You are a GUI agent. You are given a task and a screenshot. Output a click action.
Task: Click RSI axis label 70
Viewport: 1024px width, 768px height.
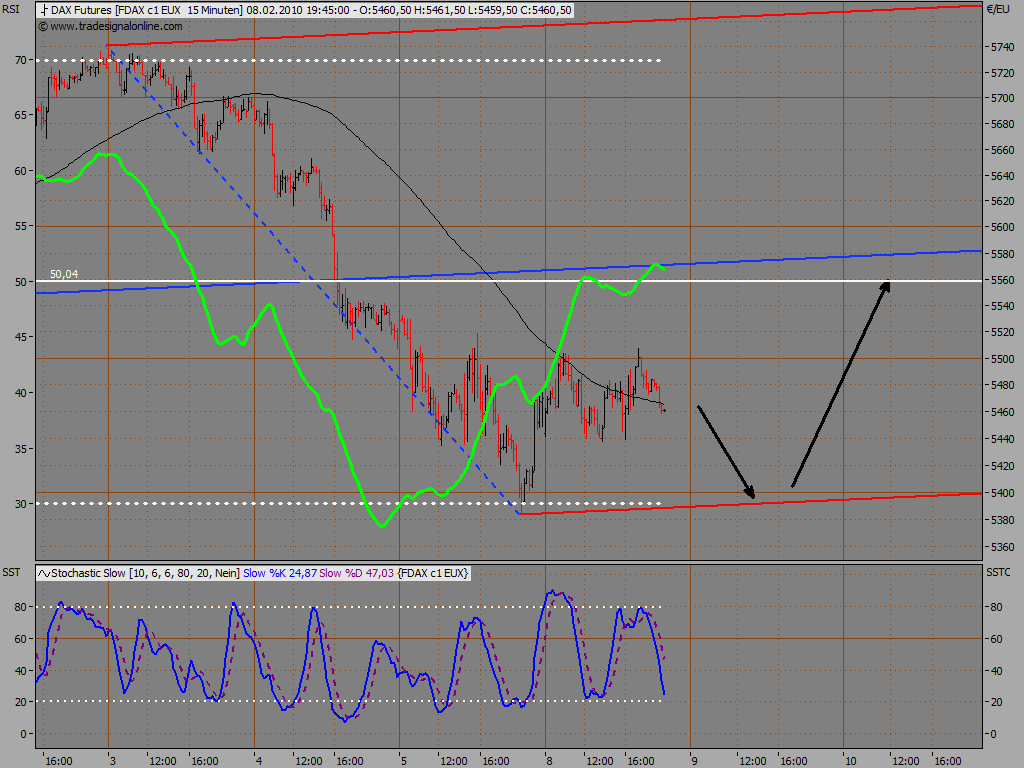[x=21, y=60]
